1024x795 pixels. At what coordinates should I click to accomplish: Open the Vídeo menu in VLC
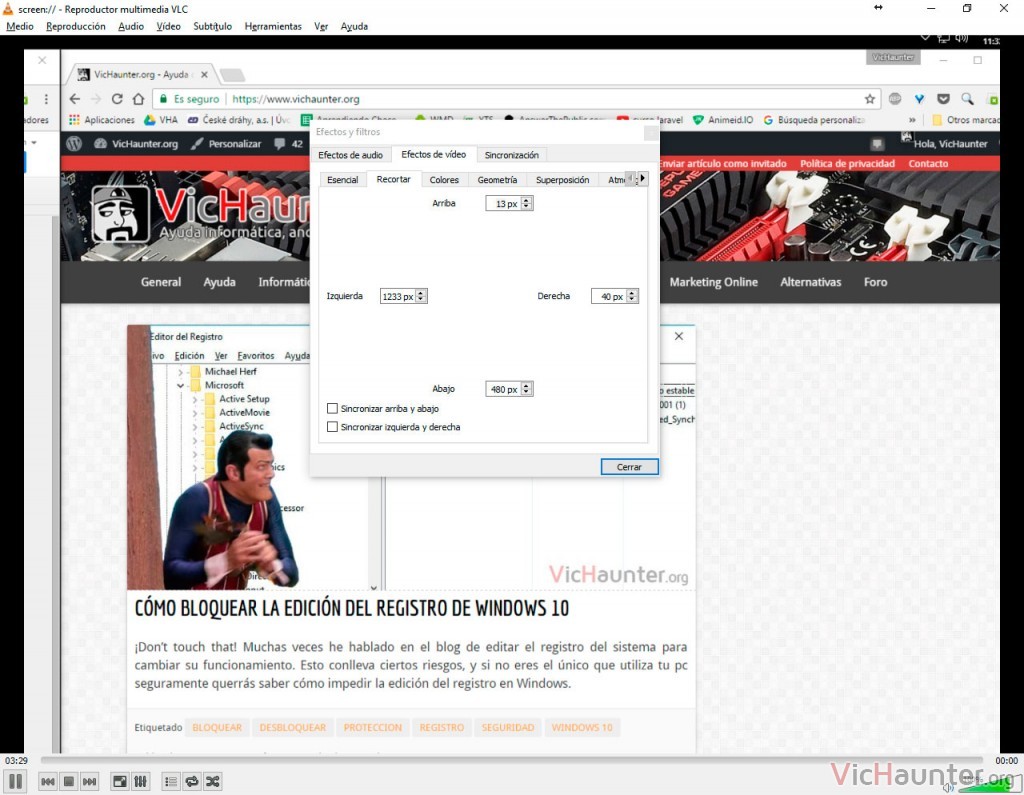click(x=168, y=26)
